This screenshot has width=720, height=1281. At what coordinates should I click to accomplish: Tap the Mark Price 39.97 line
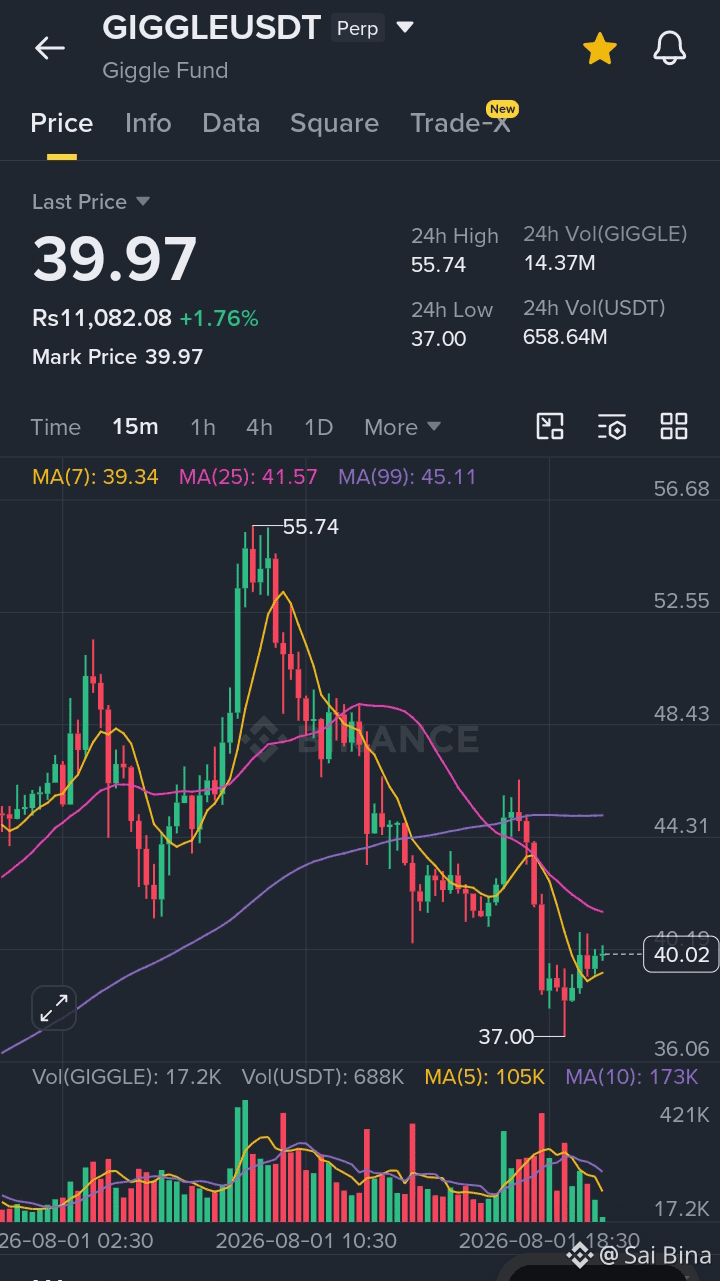117,357
